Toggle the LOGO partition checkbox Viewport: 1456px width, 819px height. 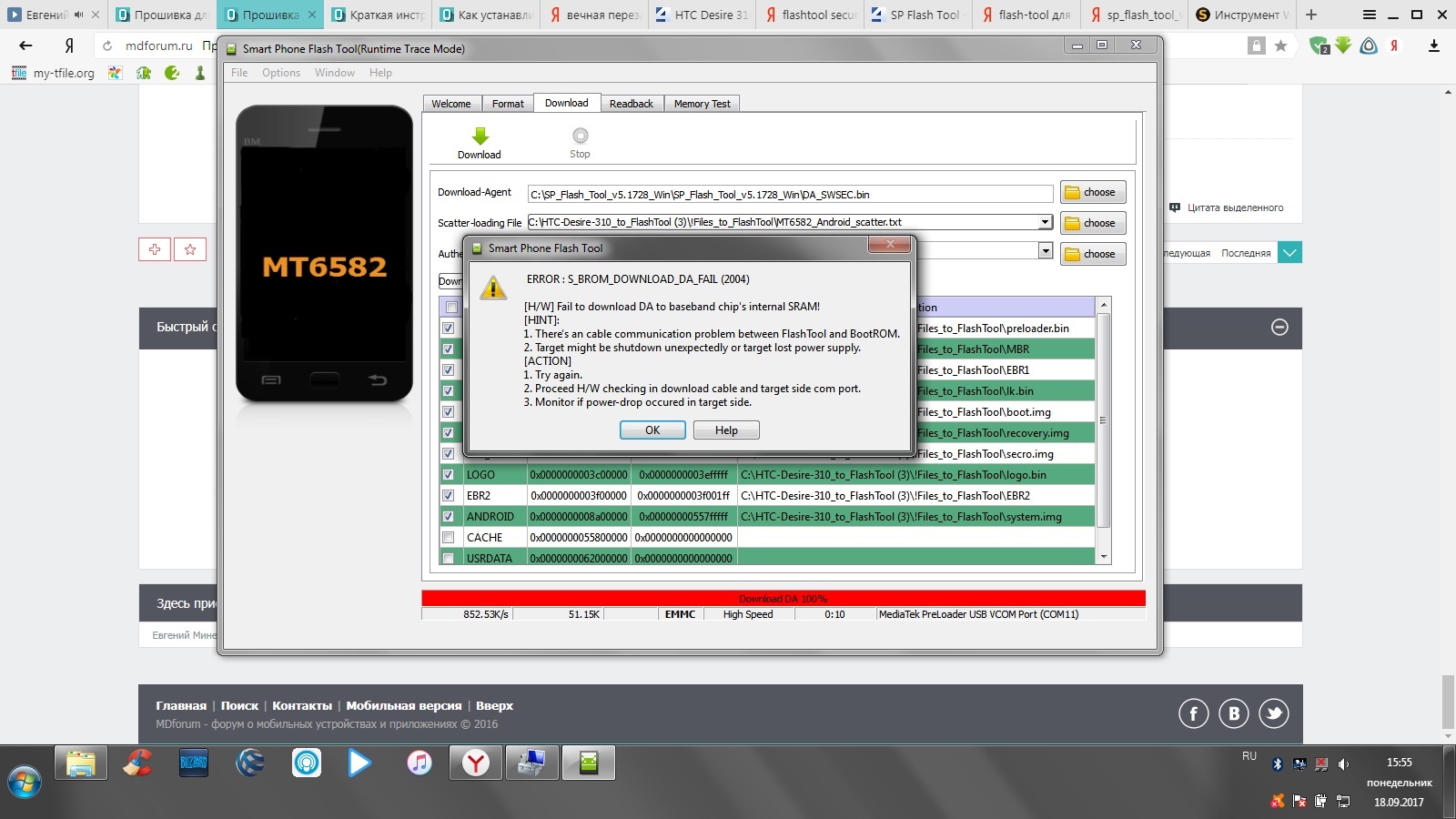(448, 474)
